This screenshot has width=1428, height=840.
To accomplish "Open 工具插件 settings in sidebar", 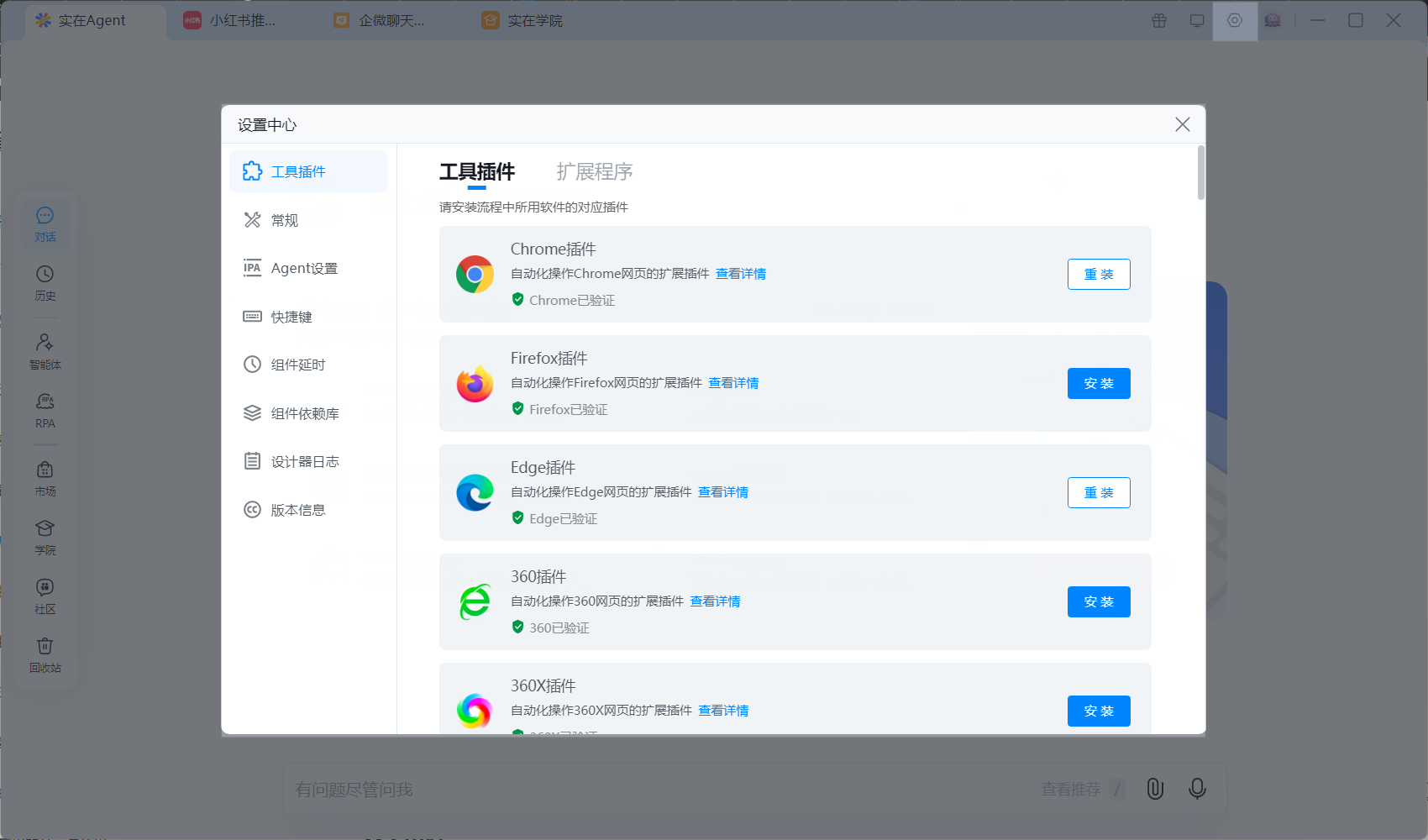I will pos(308,171).
